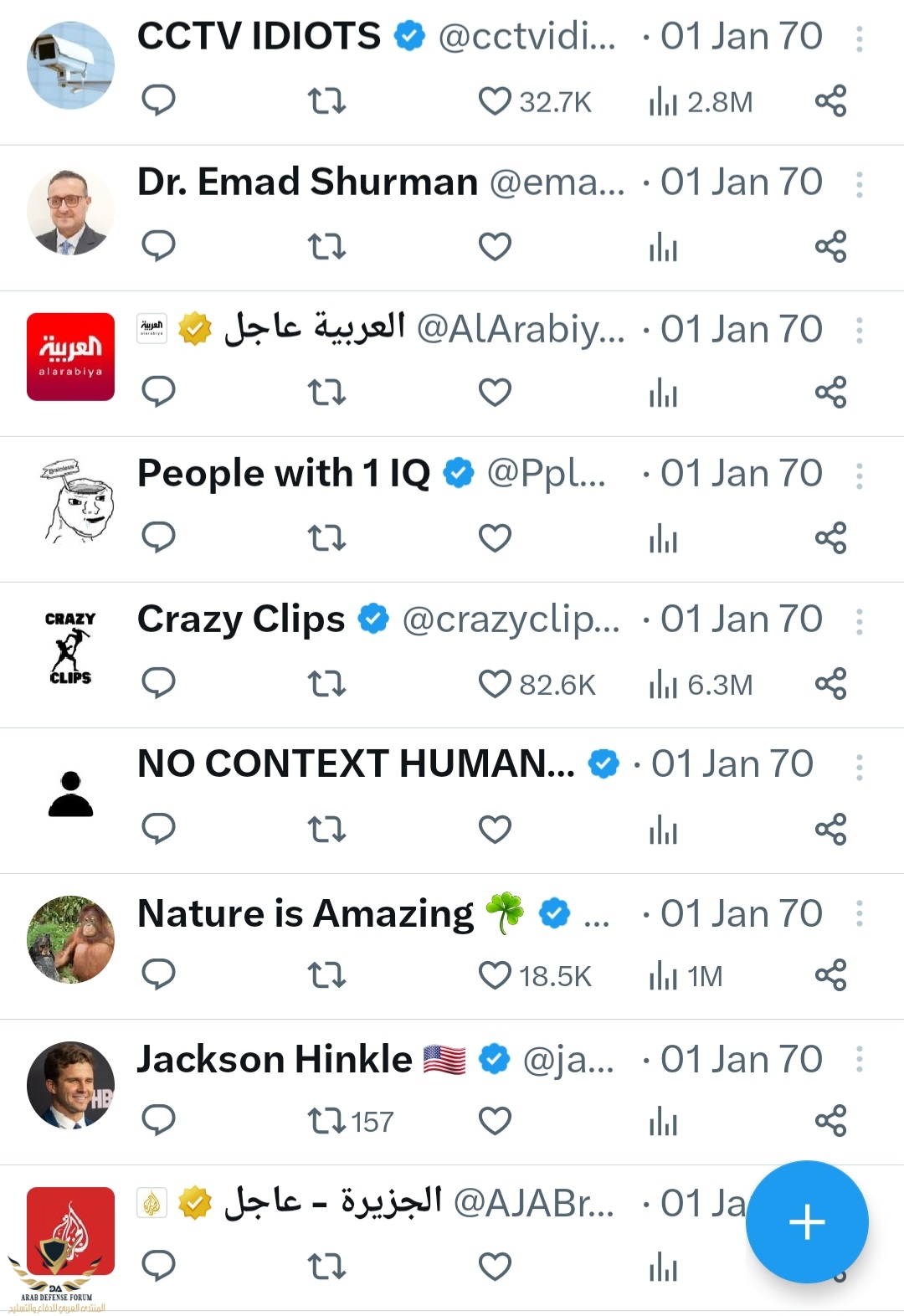Share the Dr. Emad Shurman post

click(x=830, y=246)
